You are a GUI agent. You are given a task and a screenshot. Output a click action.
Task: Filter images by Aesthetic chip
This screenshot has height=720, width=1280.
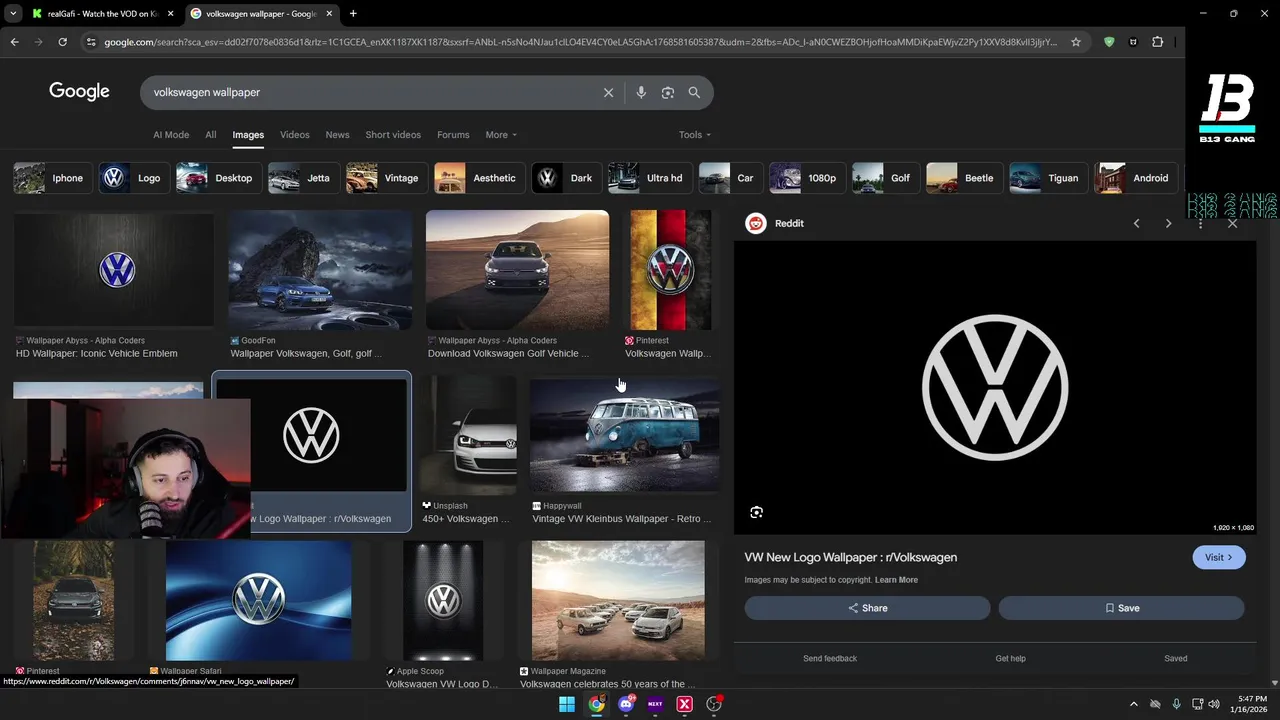pyautogui.click(x=481, y=178)
